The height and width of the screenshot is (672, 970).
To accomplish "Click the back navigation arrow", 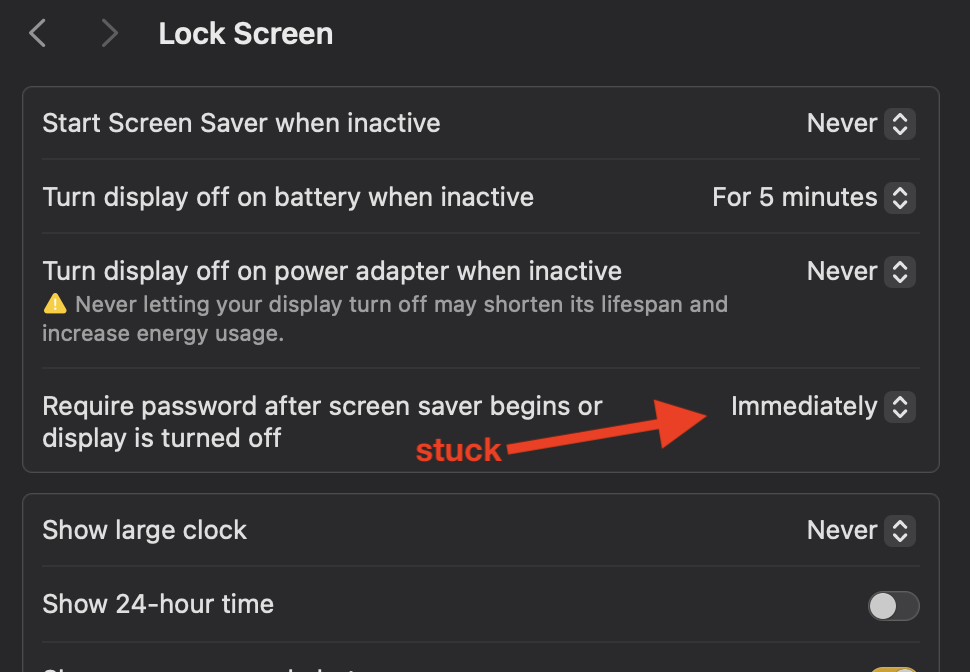I will (36, 32).
